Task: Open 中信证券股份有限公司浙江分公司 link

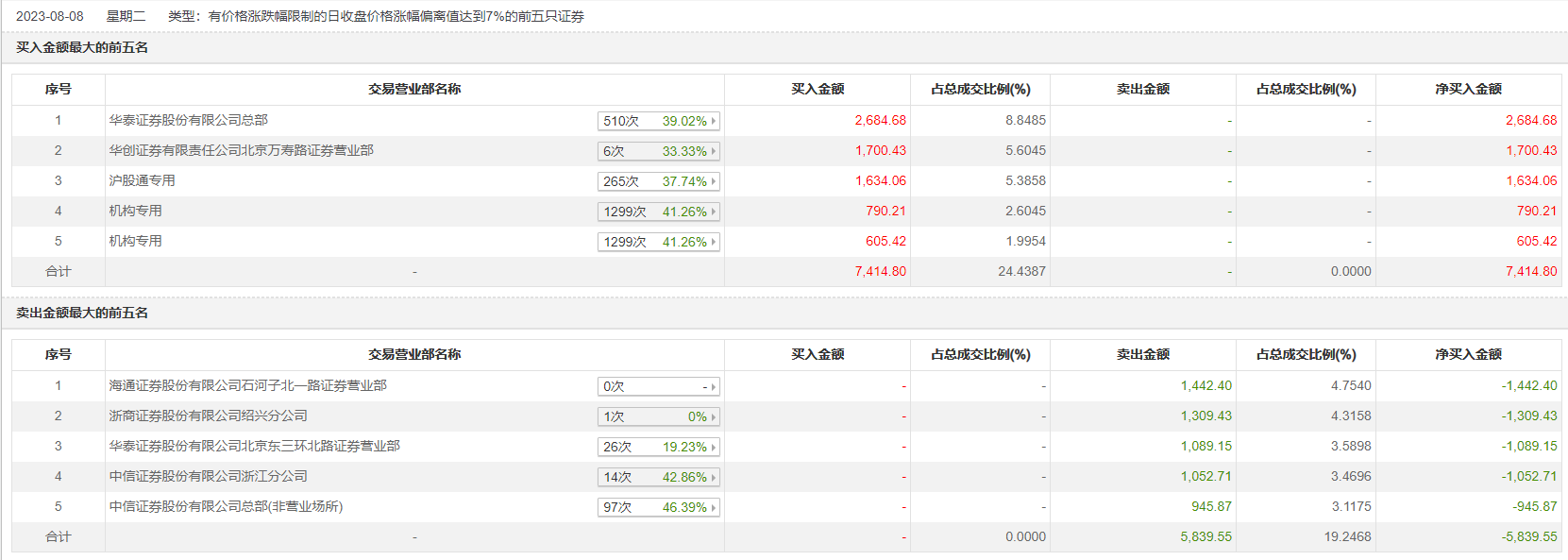Action: (208, 476)
